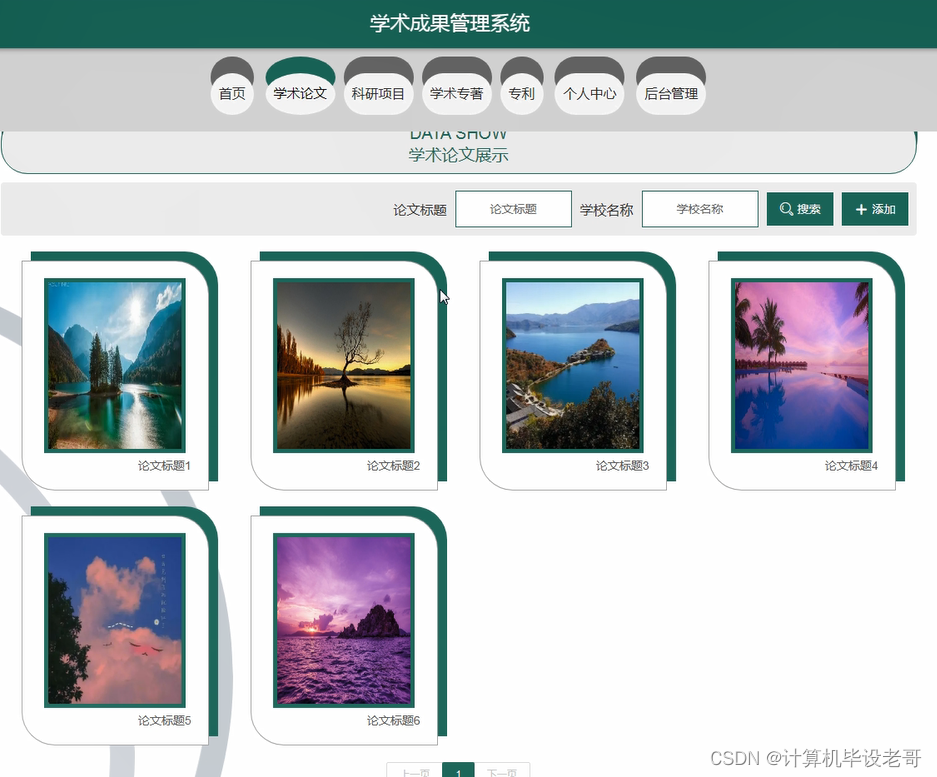
Task: Open thumbnail of 论文标题3 blue lake peninsula
Action: coord(572,365)
